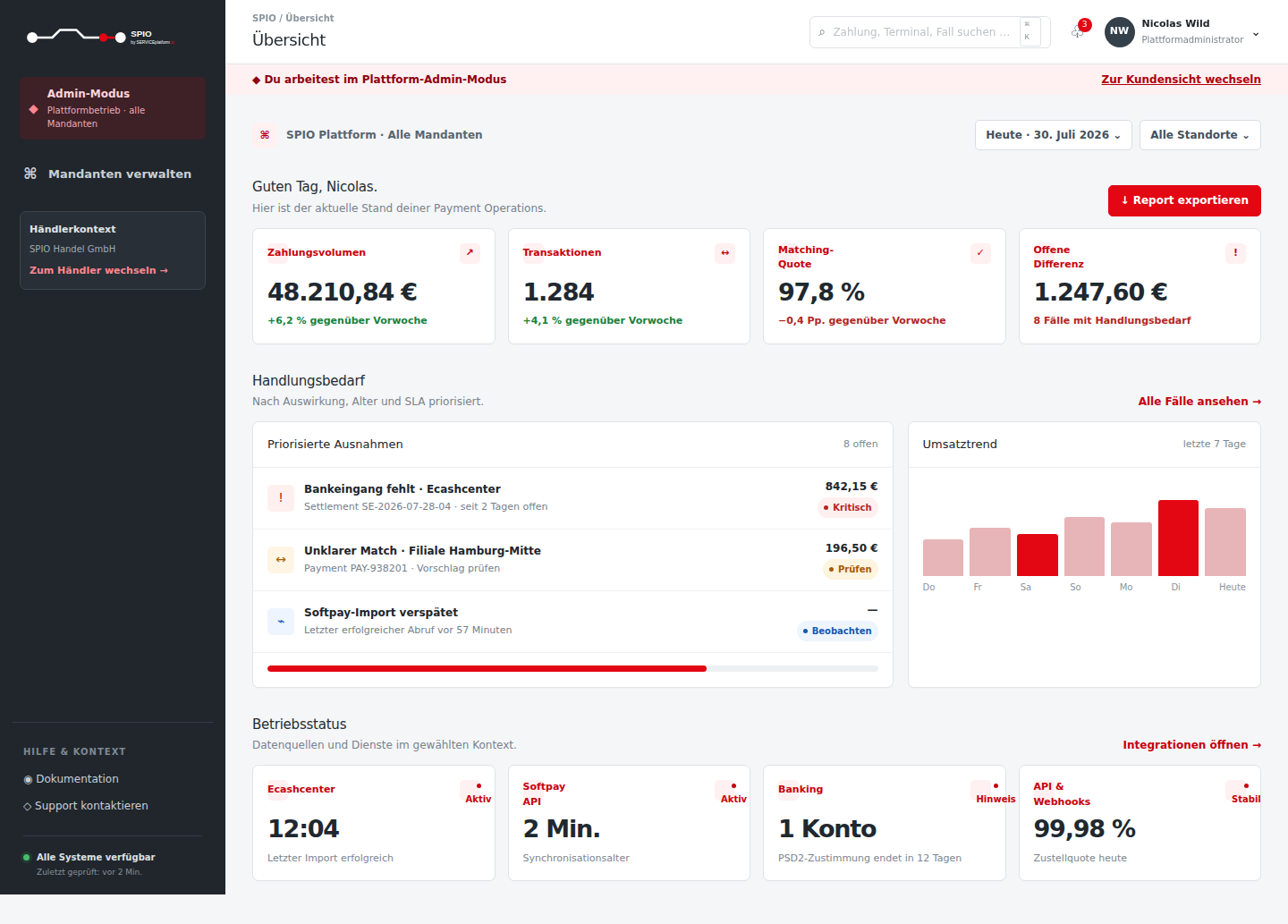Select Mandanten verwalten in the sidebar
Viewport: 1288px width, 924px height.
pyautogui.click(x=107, y=174)
